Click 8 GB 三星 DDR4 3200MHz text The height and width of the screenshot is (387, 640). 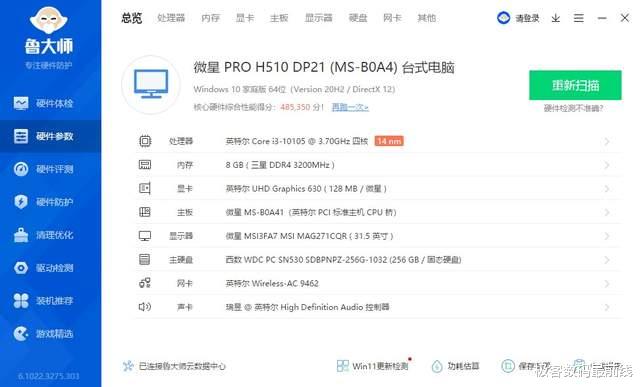(280, 165)
